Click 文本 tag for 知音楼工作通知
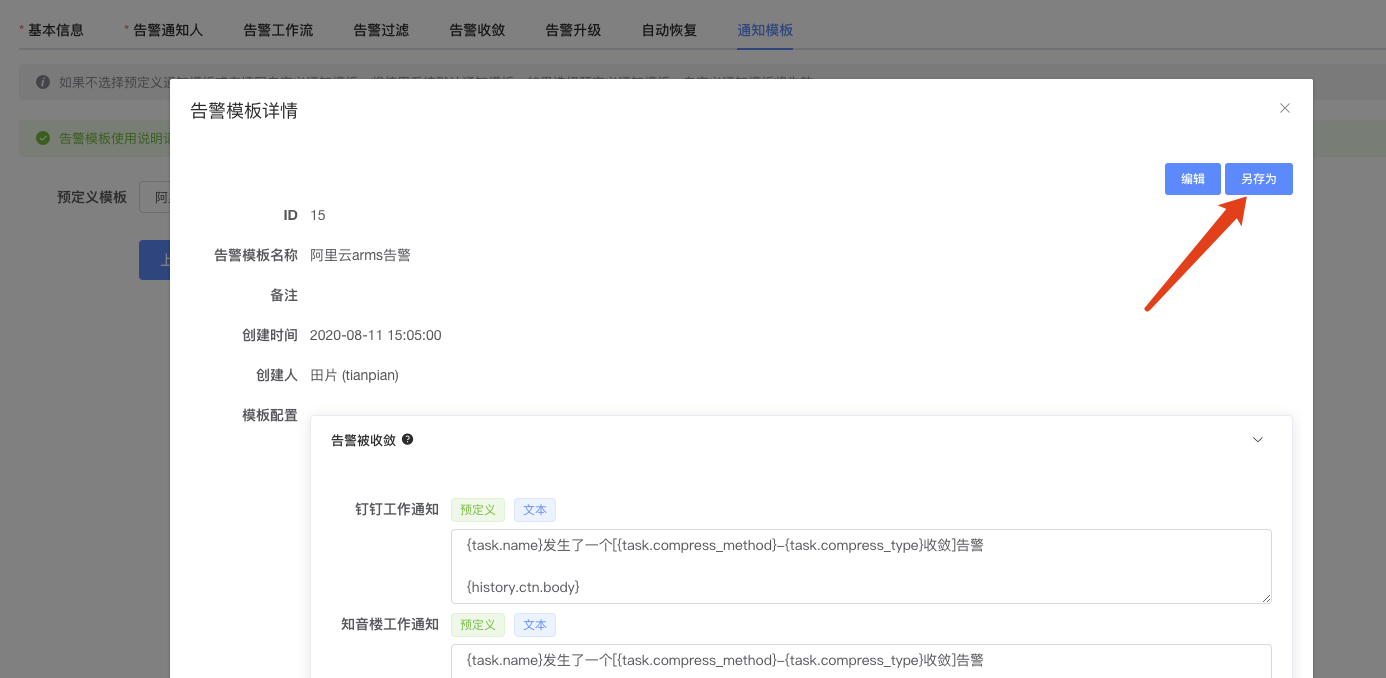The height and width of the screenshot is (678, 1386). click(535, 625)
